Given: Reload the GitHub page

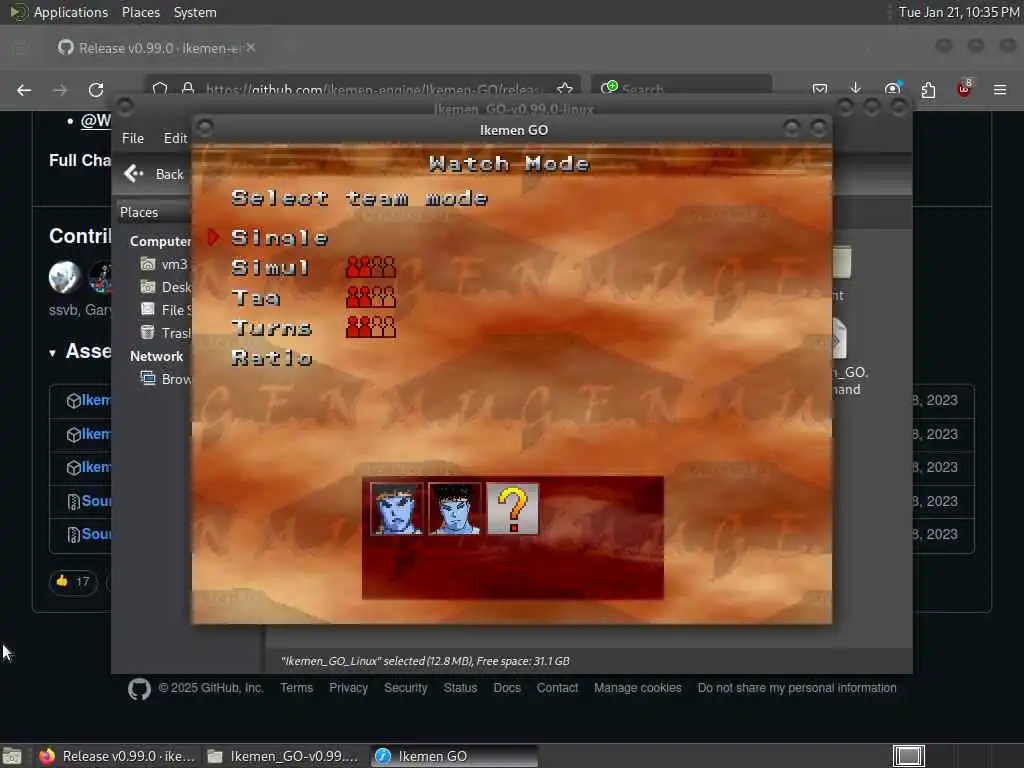Looking at the screenshot, I should pos(96,90).
